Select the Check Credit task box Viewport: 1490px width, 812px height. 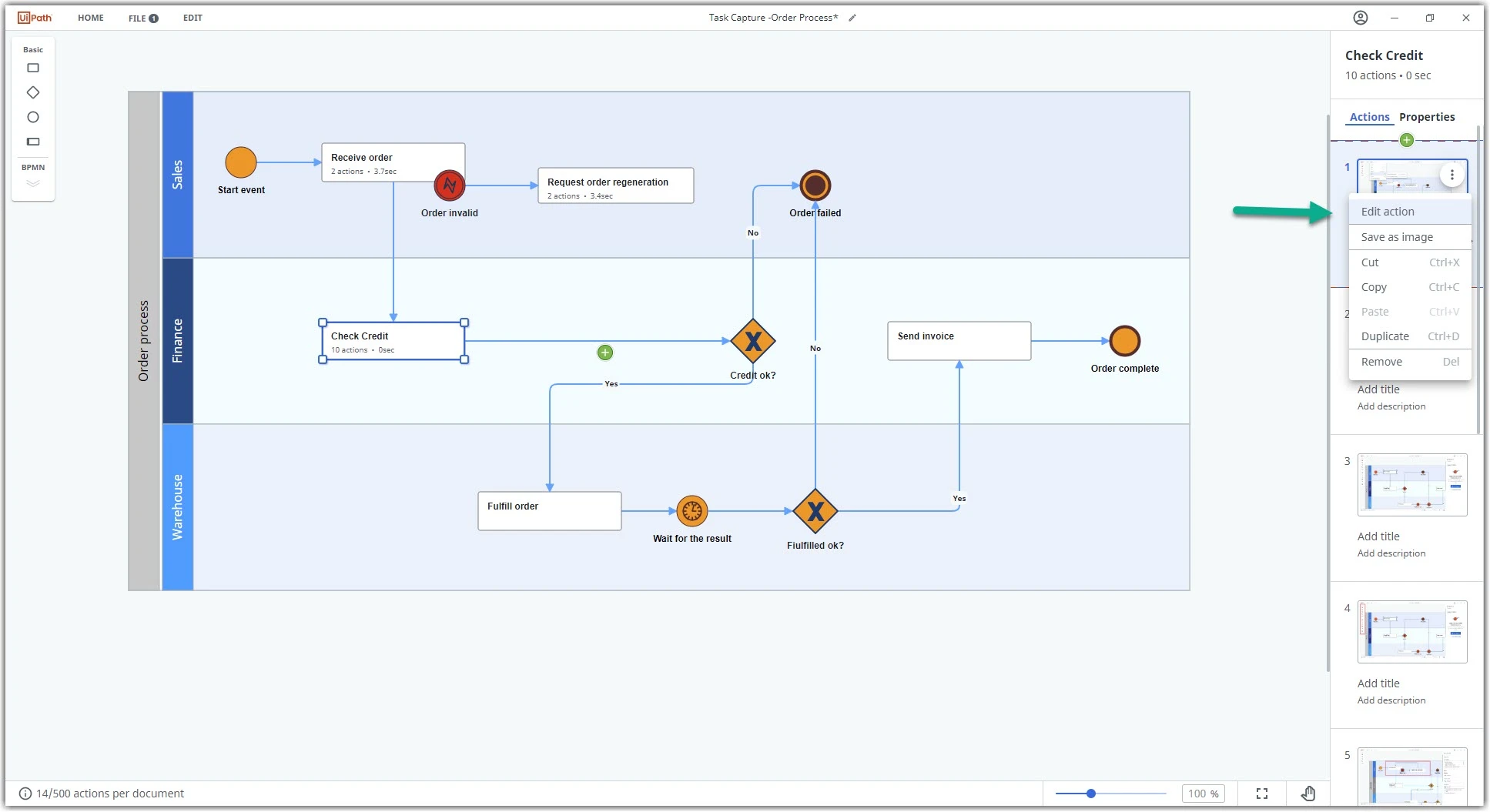[393, 341]
